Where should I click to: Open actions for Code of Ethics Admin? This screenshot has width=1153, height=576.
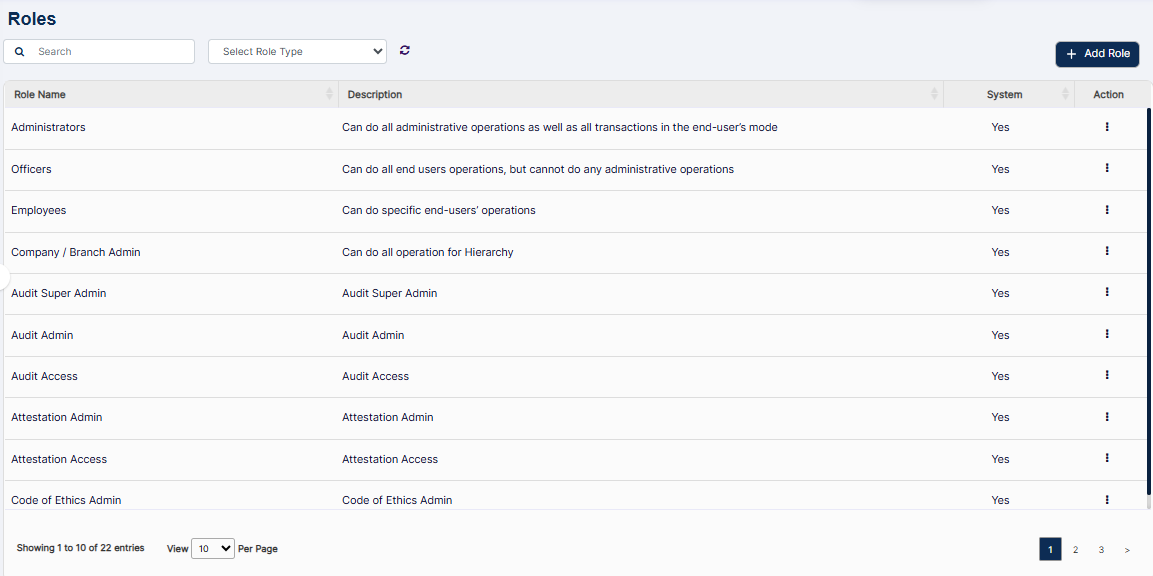pyautogui.click(x=1107, y=499)
